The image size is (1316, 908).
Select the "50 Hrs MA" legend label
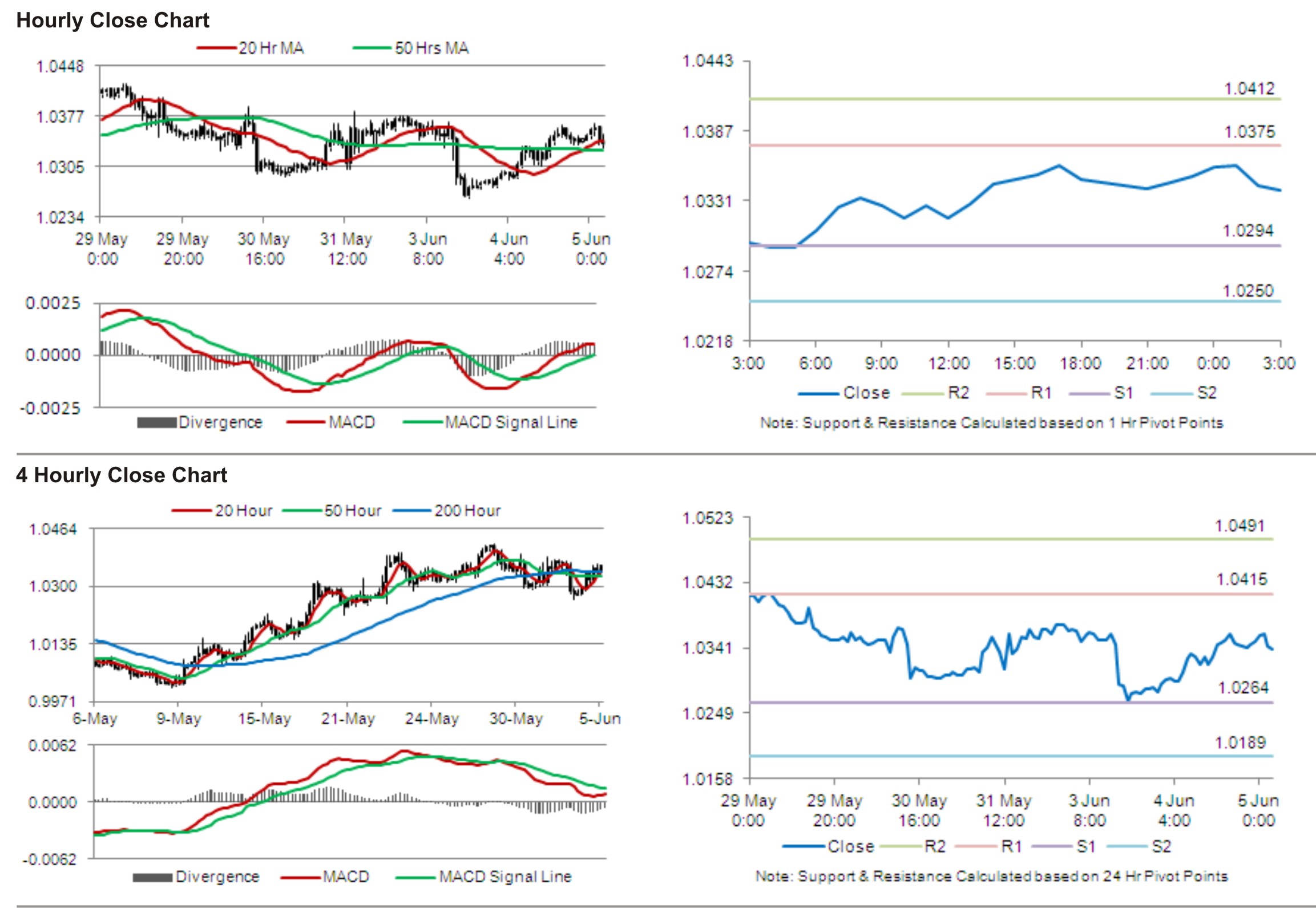click(431, 48)
